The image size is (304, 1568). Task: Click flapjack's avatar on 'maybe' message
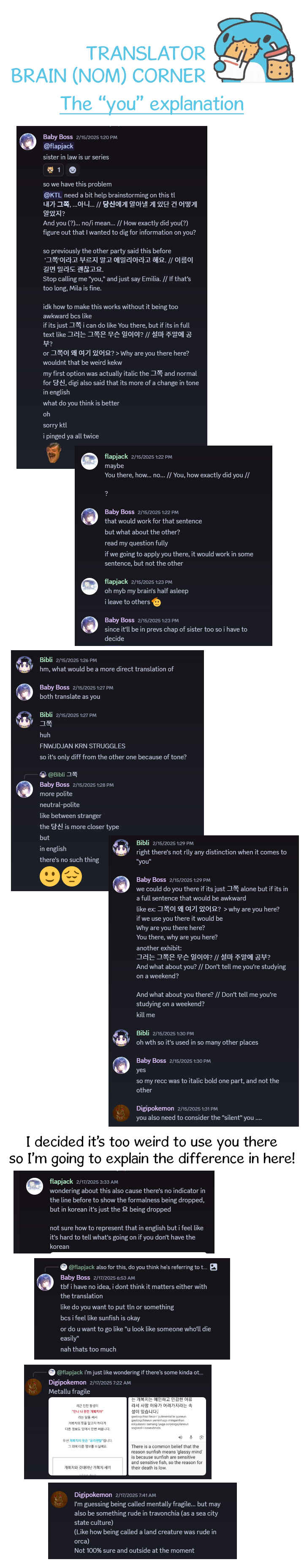(90, 461)
